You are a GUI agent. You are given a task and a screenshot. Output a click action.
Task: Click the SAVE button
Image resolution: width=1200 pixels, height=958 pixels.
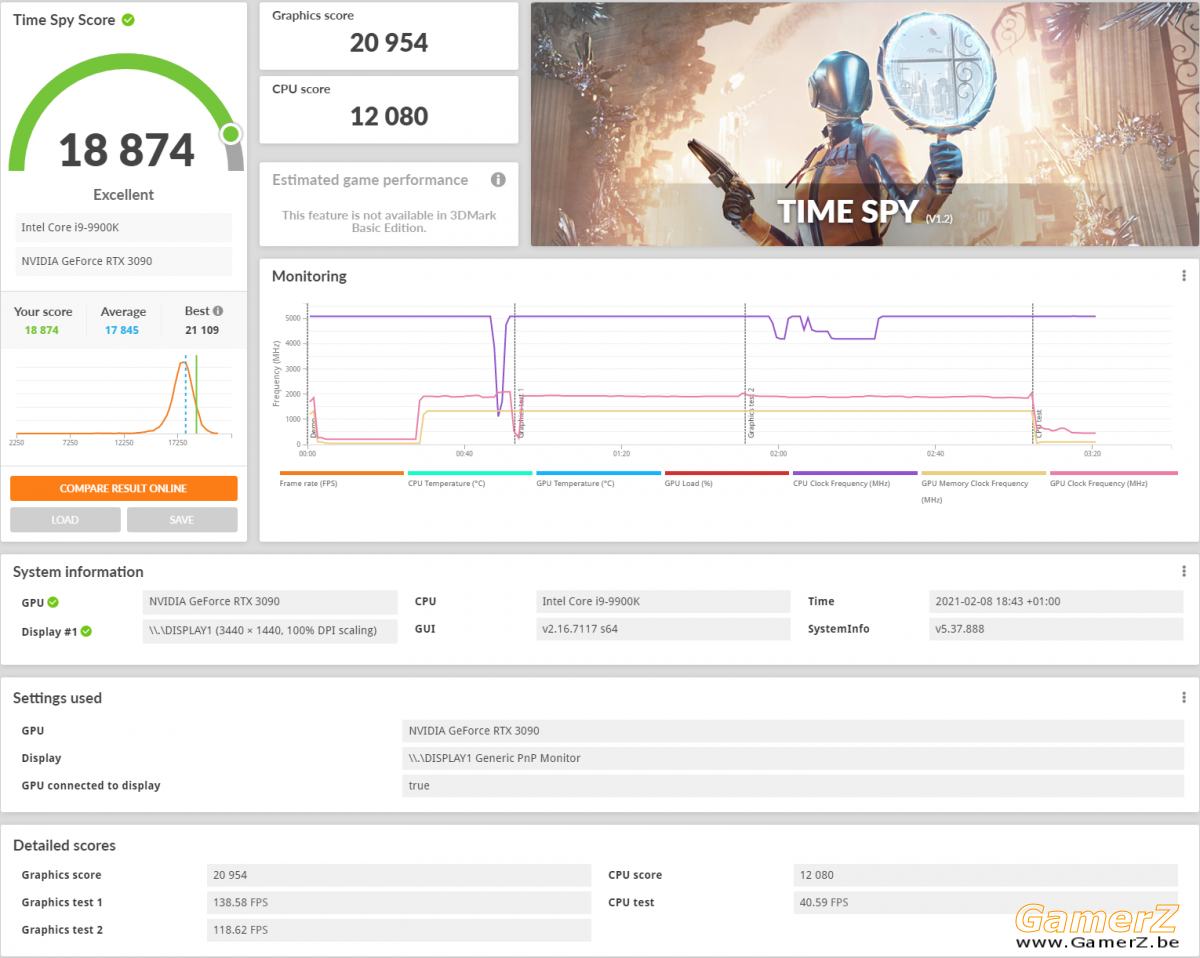pyautogui.click(x=182, y=520)
